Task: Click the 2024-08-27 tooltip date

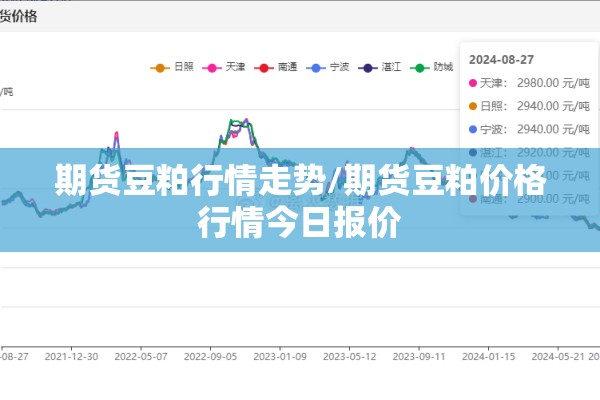Action: tap(501, 60)
